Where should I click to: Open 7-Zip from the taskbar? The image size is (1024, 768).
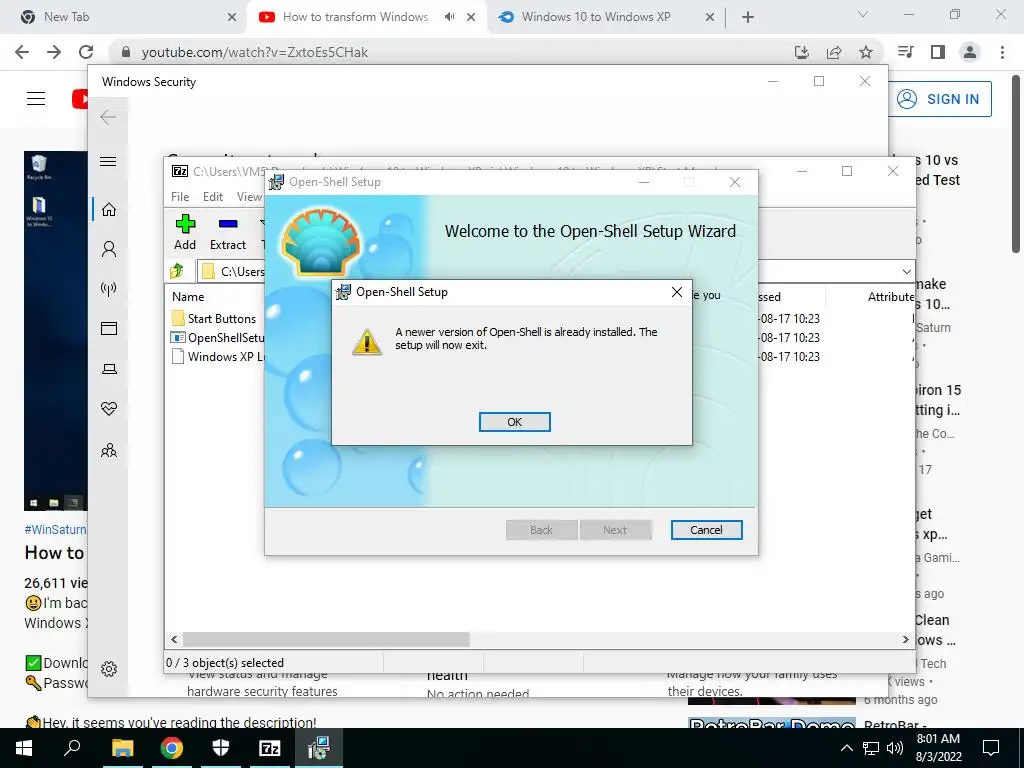270,748
